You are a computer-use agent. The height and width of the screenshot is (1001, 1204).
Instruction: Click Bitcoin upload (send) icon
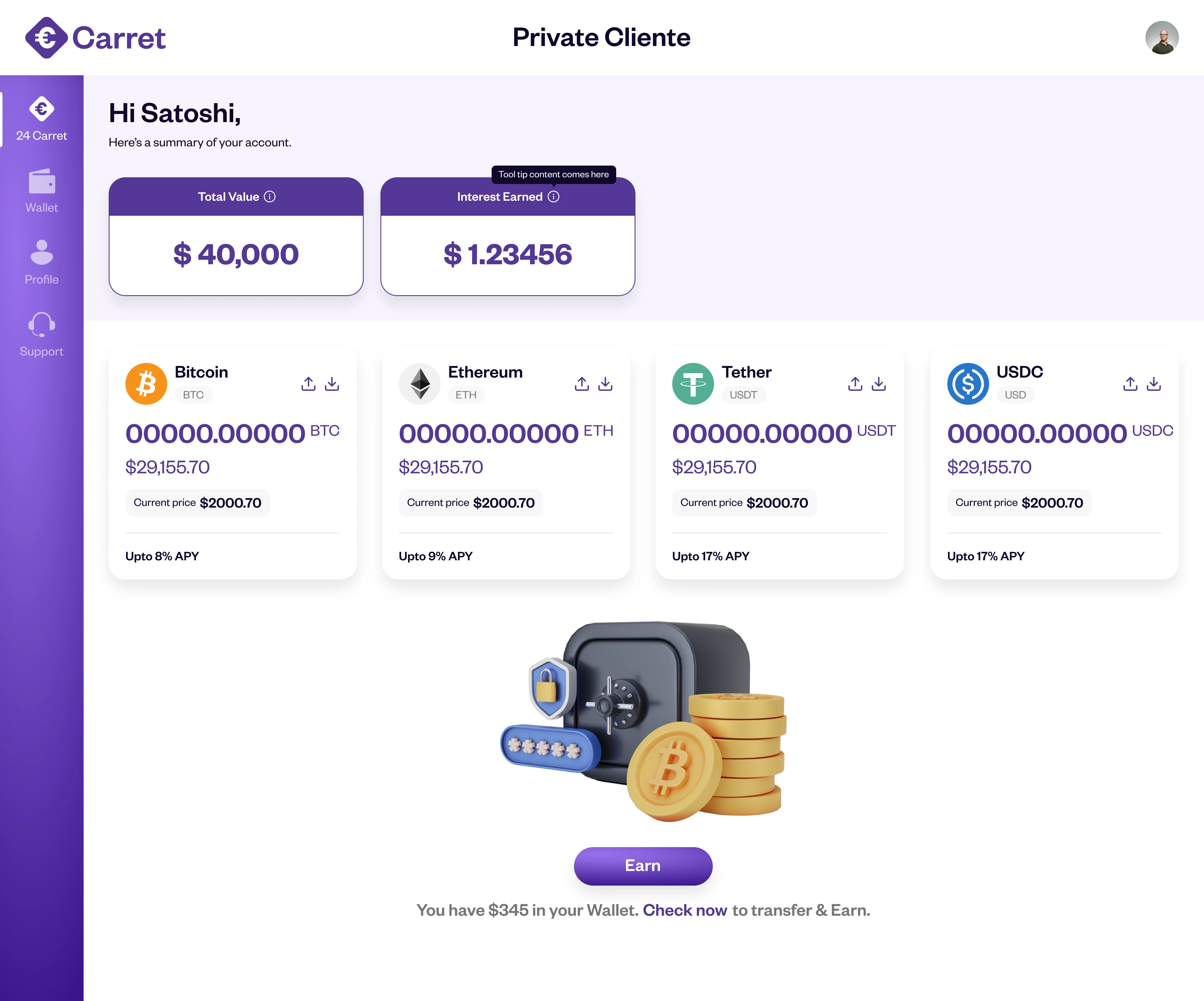309,384
